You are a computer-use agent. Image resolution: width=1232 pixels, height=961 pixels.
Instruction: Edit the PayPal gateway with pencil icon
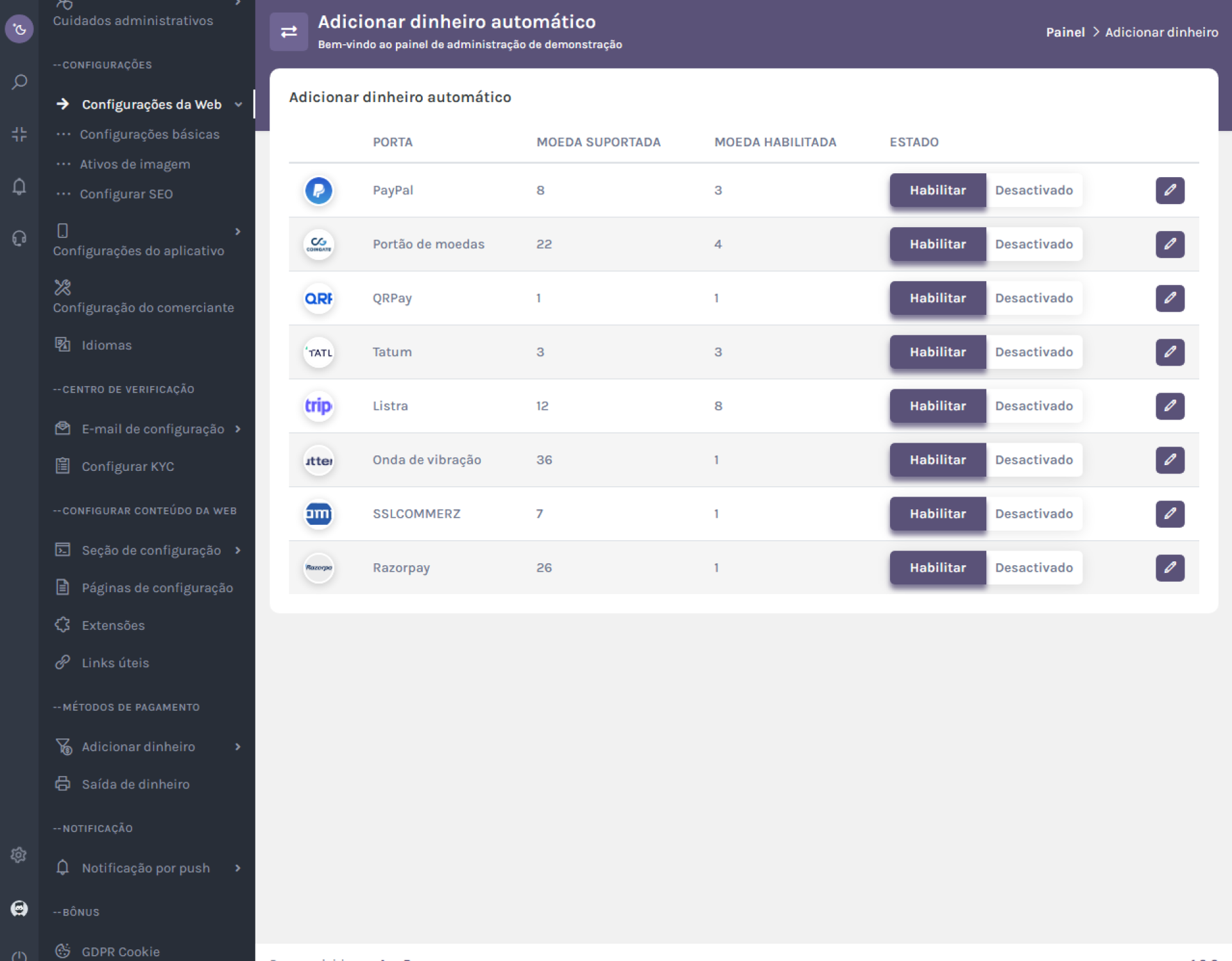(1169, 191)
